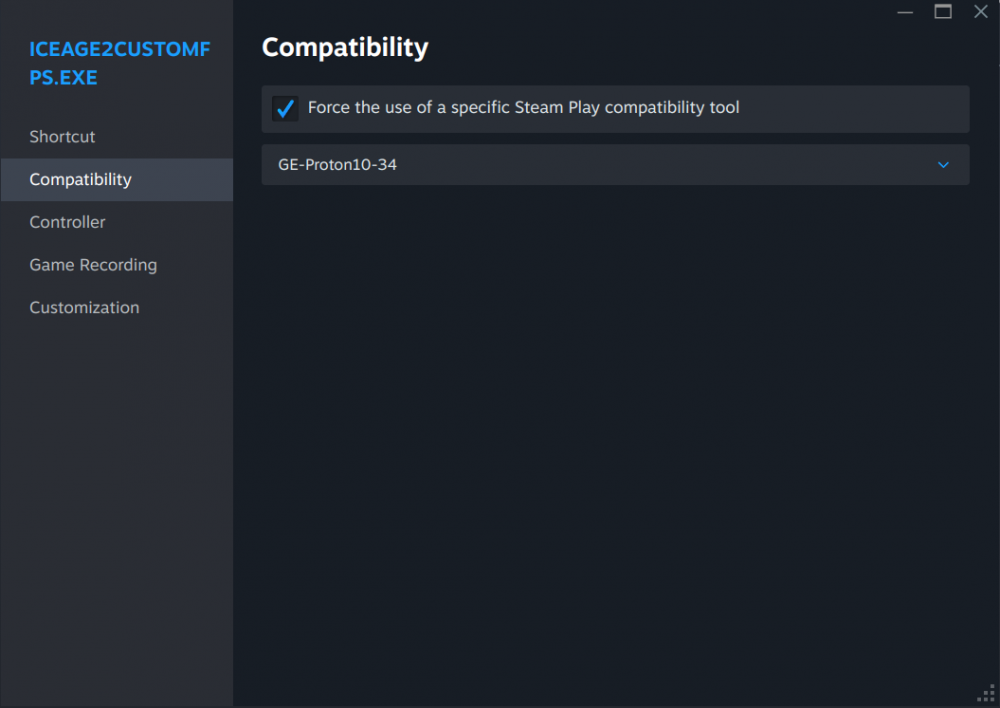Click the maximize square icon

pyautogui.click(x=942, y=12)
